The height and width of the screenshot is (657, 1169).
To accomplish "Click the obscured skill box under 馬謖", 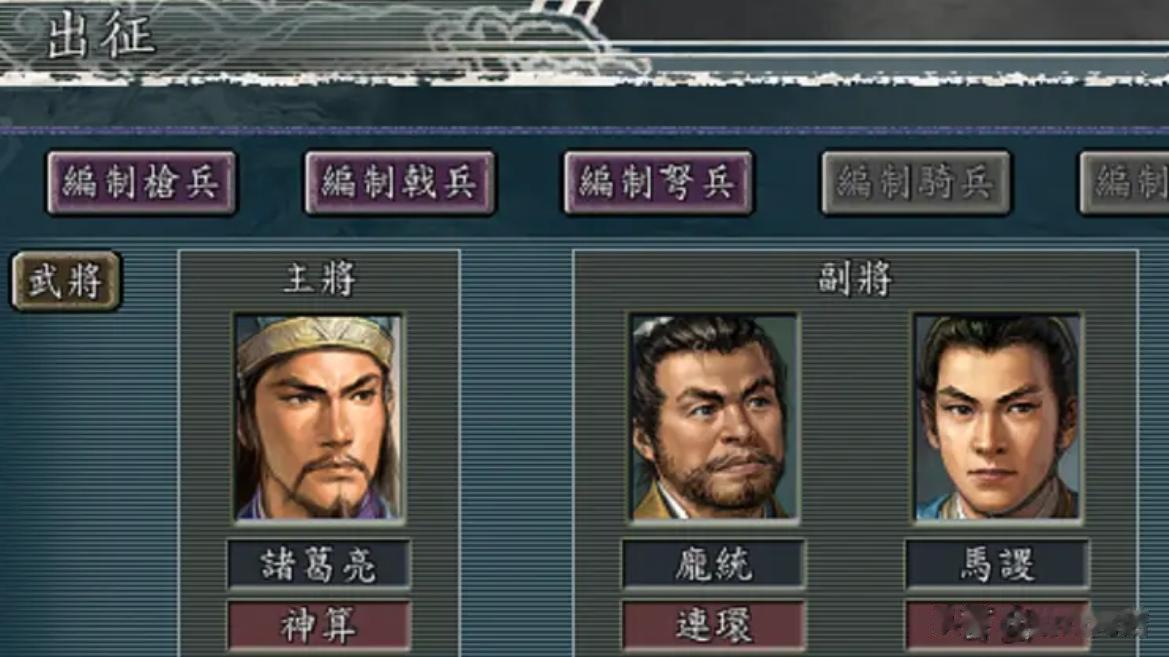I will click(998, 625).
